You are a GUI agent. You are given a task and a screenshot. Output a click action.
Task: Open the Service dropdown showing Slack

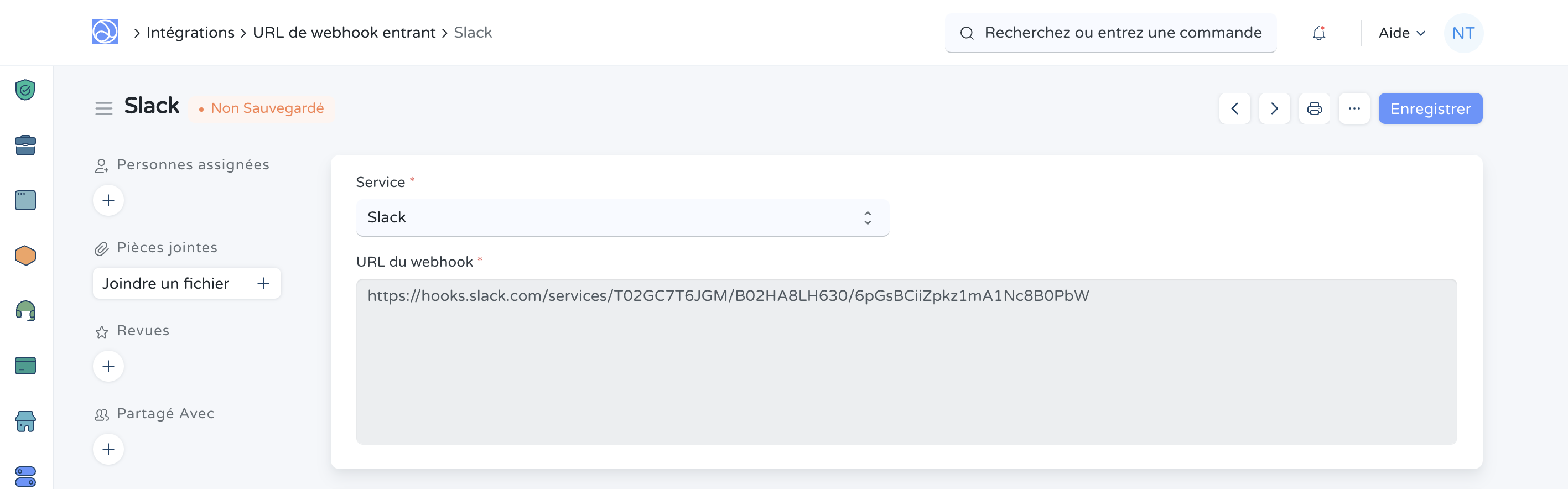622,217
